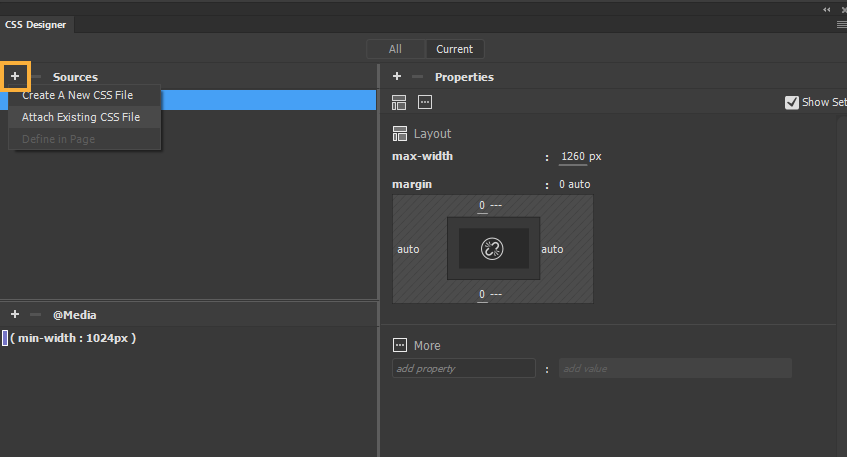Click the Add Media Query plus icon

click(x=15, y=314)
